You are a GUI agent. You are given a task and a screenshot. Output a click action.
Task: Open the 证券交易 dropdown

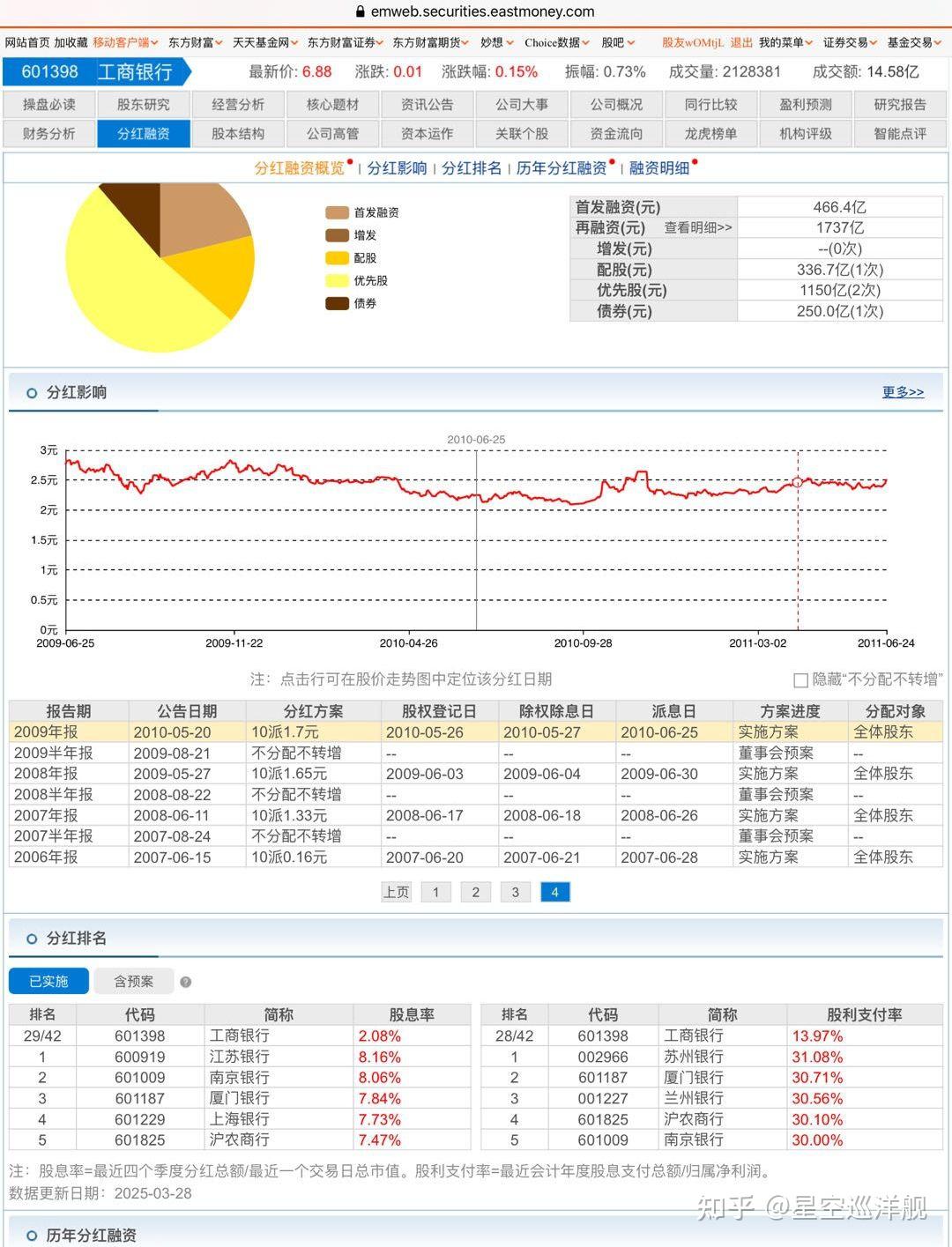(850, 42)
